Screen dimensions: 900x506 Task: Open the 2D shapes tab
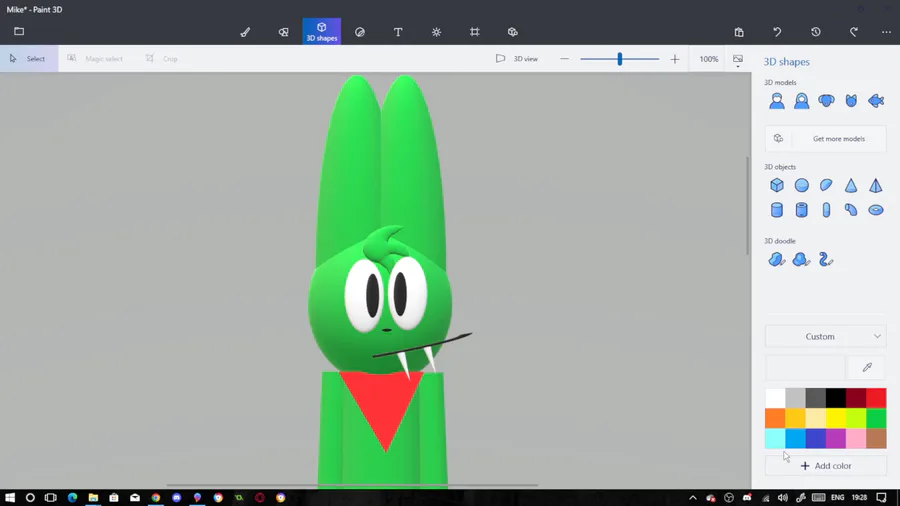click(284, 32)
